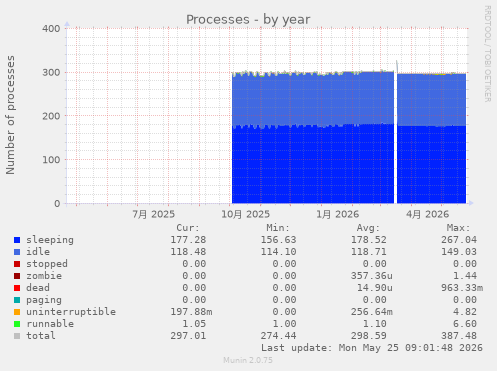Click the uninterruptible legend color swatch
The image size is (497, 371).
[17, 312]
